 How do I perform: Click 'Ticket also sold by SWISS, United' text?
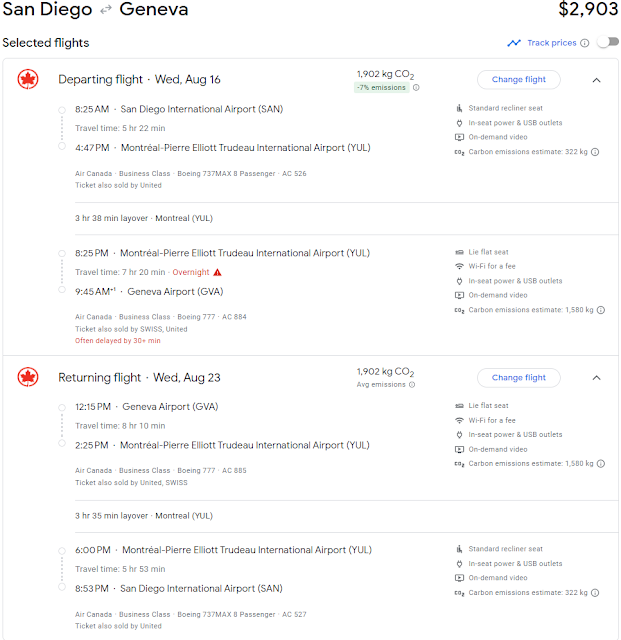(x=131, y=329)
